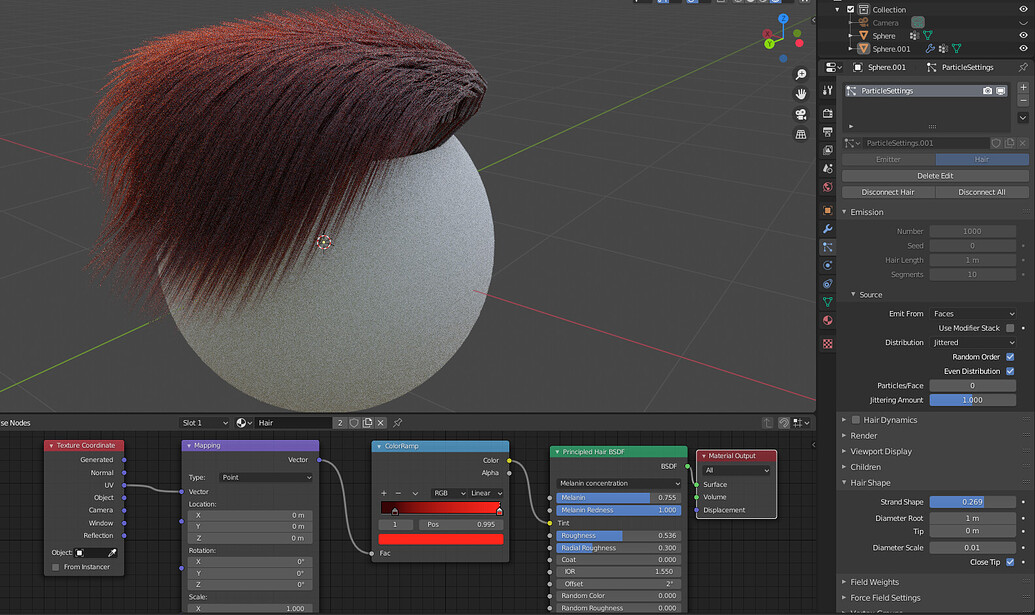1035x615 pixels.
Task: Select the Modifier Properties wrench icon
Action: coord(826,229)
